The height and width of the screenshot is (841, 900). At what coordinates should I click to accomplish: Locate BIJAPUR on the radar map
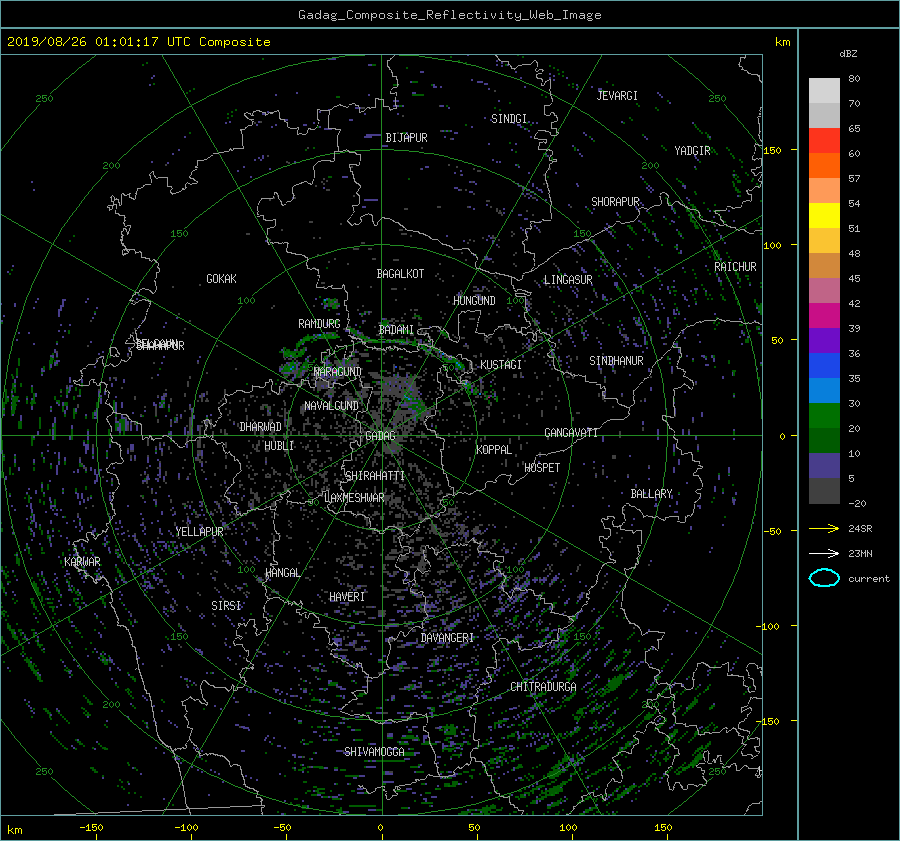pyautogui.click(x=406, y=138)
